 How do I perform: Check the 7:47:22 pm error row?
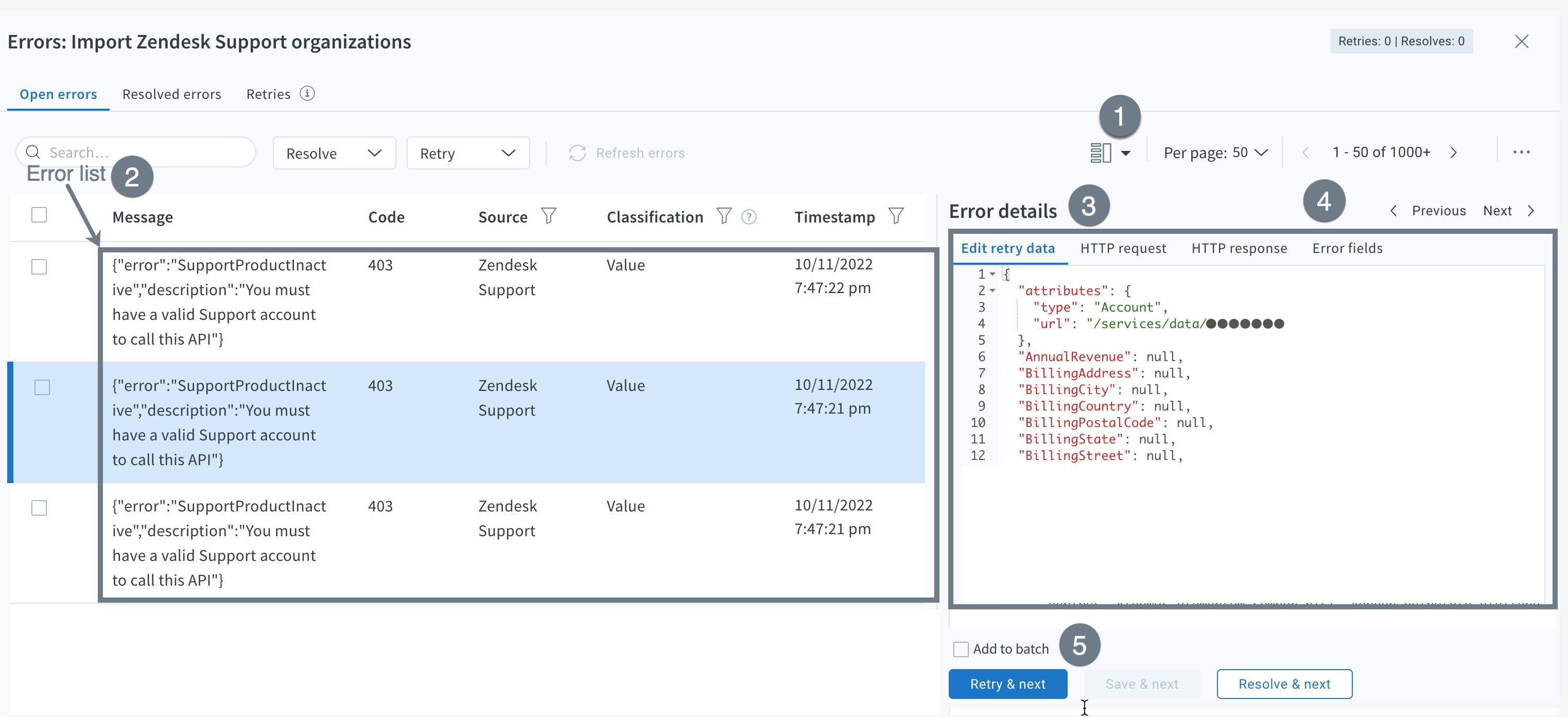39,267
